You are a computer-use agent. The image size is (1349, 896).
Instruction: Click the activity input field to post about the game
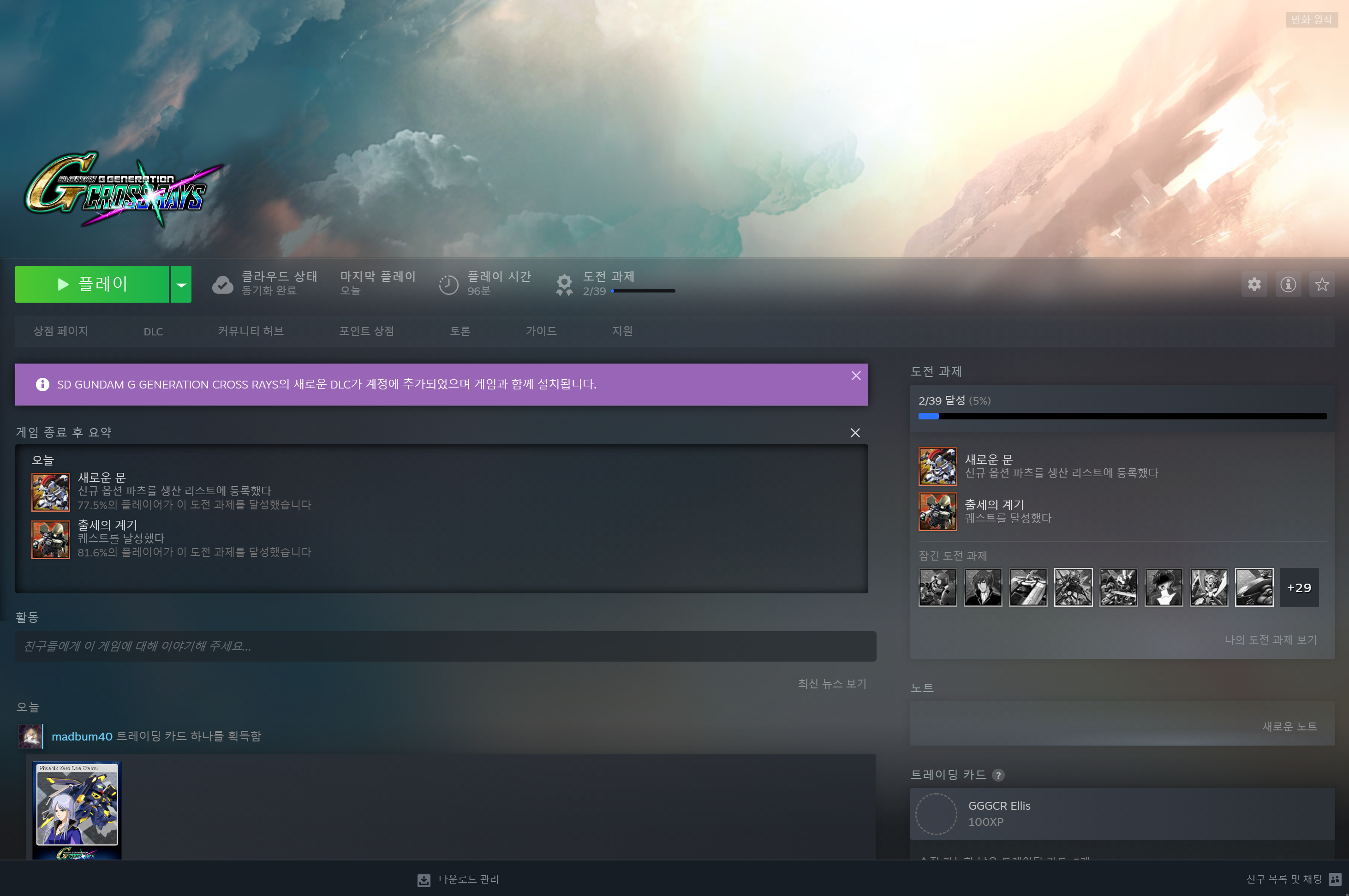click(446, 646)
